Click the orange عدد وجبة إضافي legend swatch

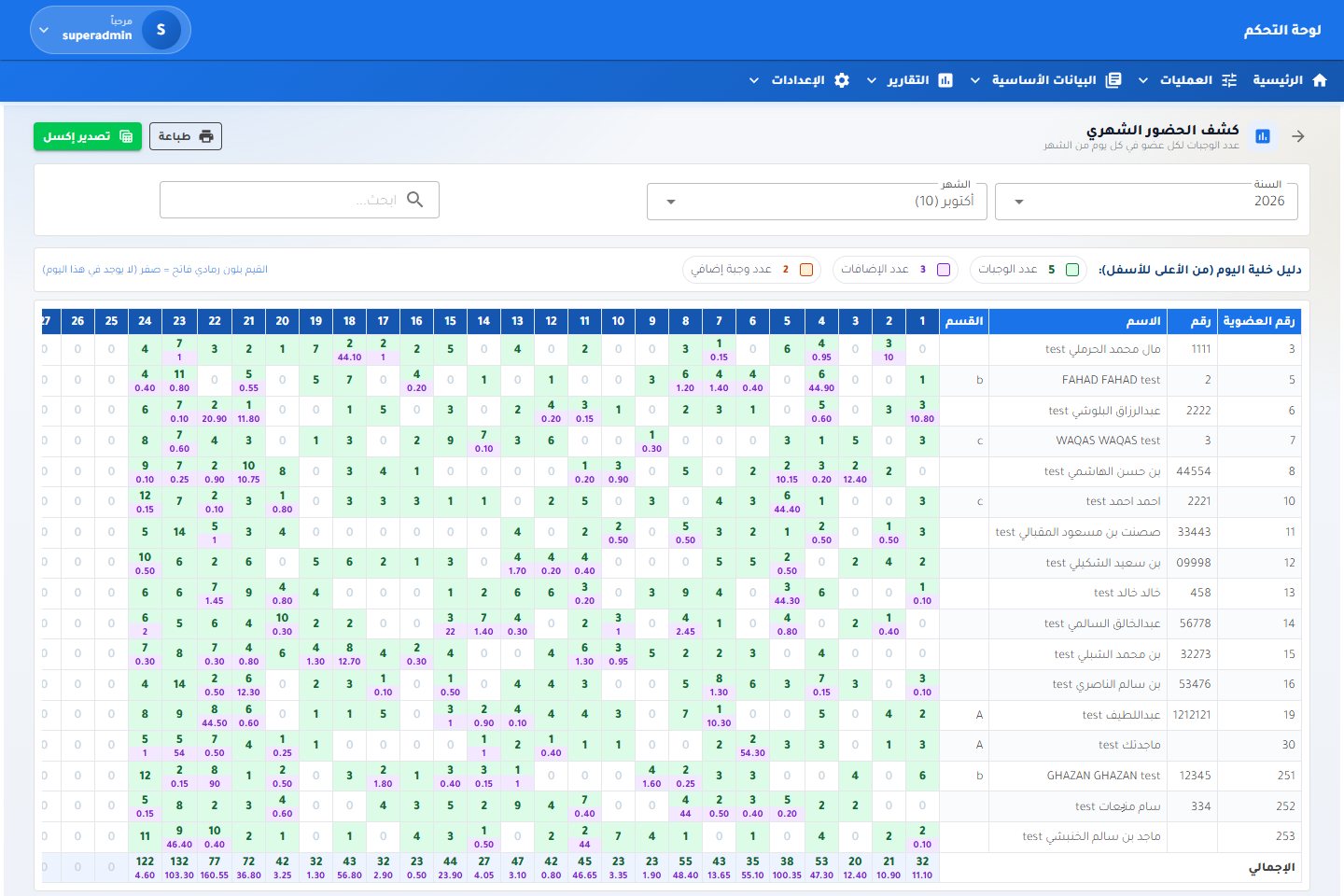806,270
